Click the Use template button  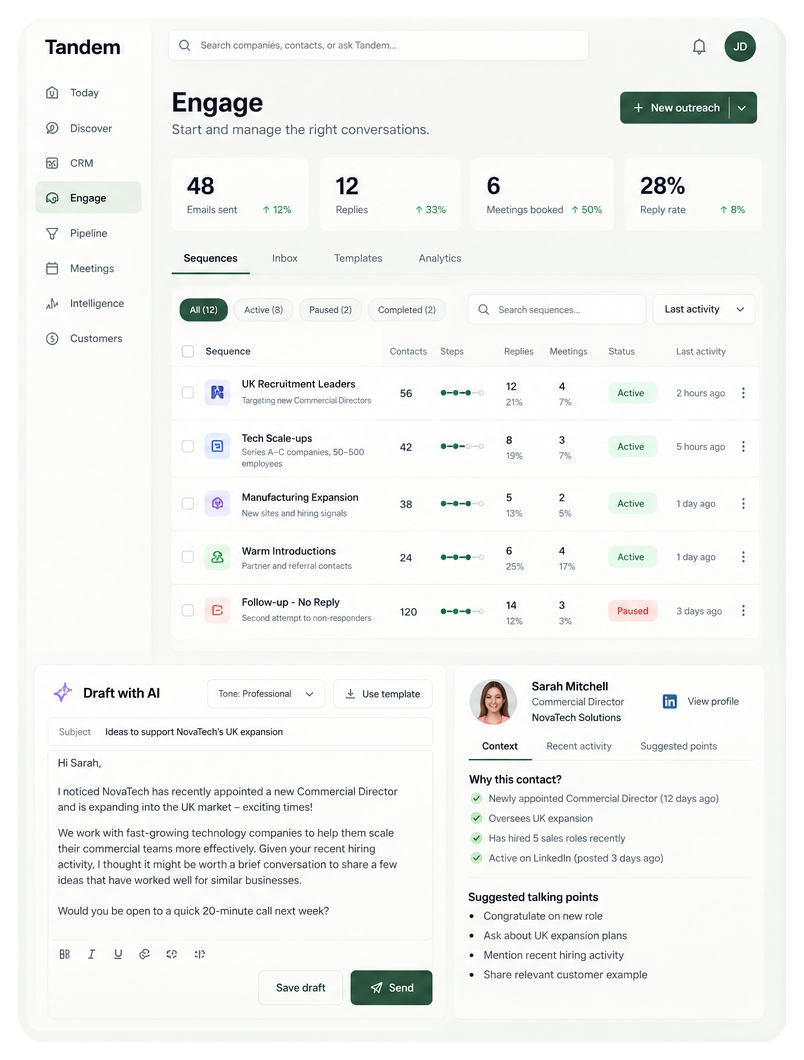383,694
